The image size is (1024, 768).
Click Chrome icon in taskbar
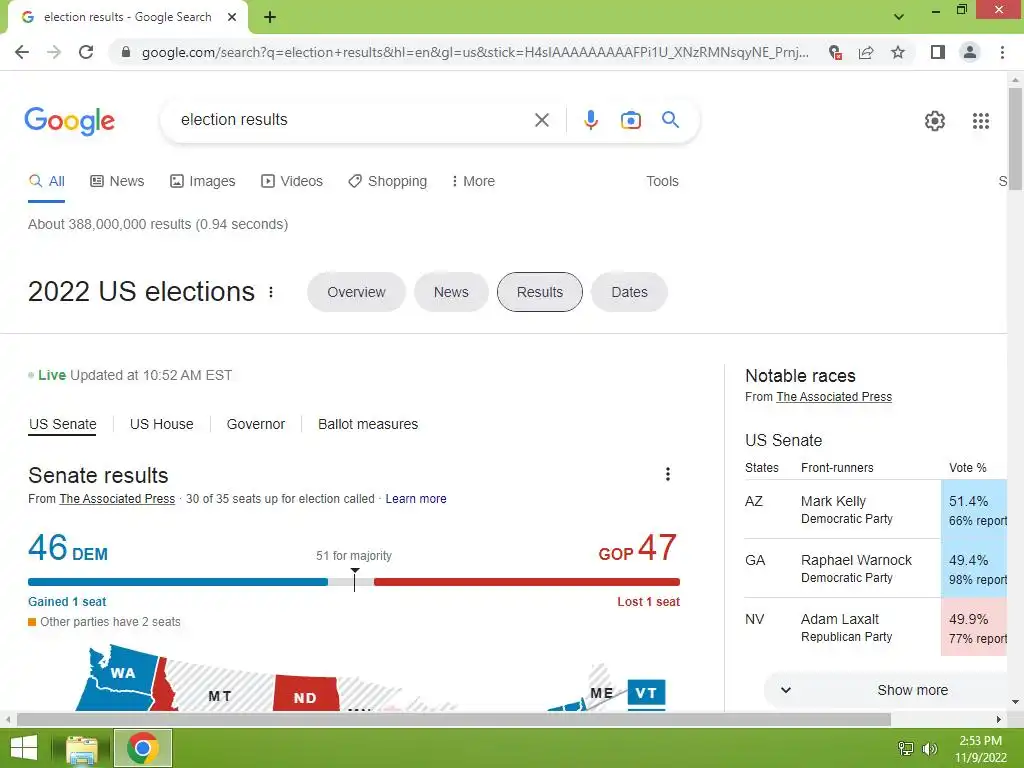coord(143,748)
